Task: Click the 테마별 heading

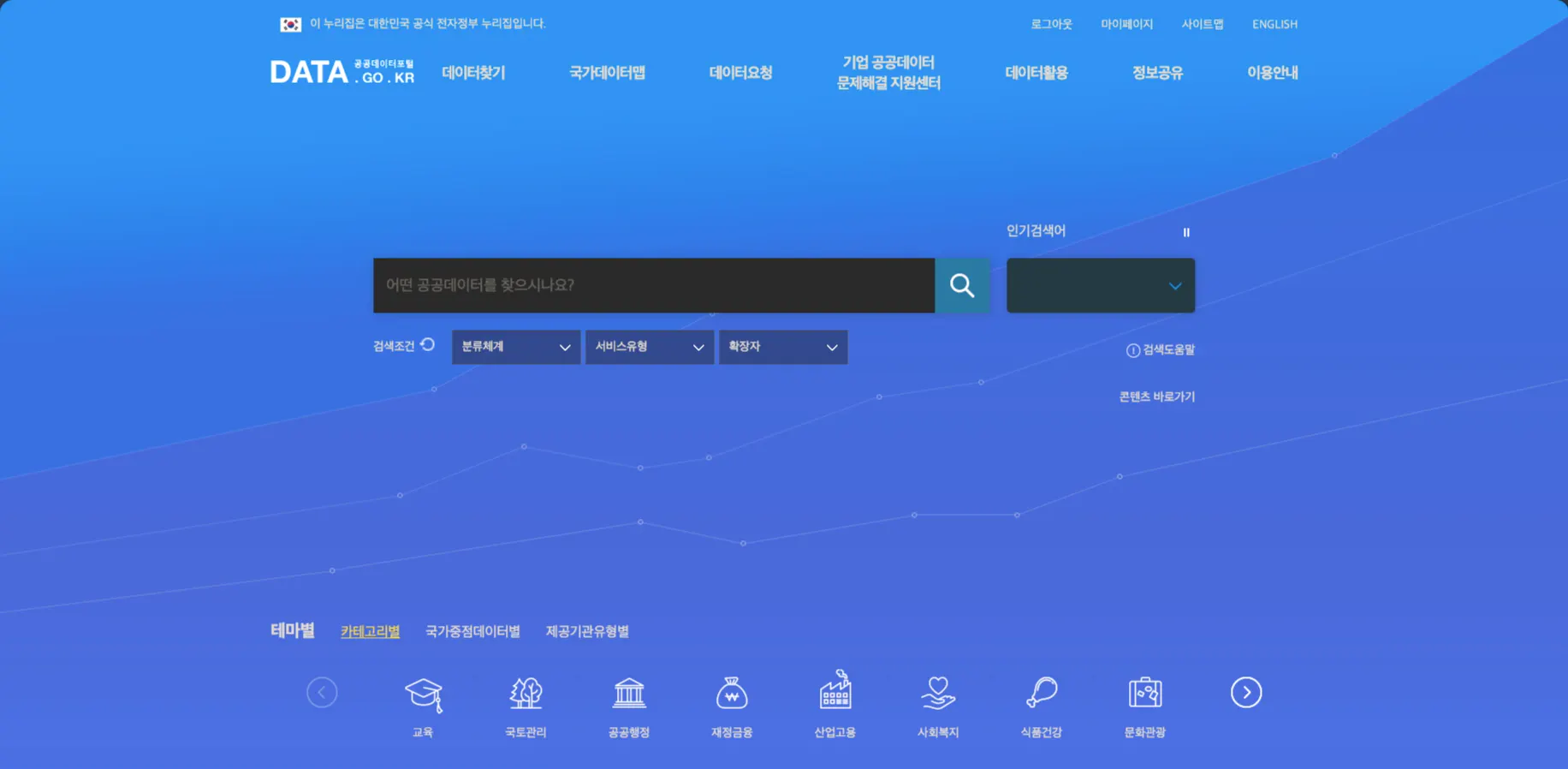Action: tap(293, 630)
